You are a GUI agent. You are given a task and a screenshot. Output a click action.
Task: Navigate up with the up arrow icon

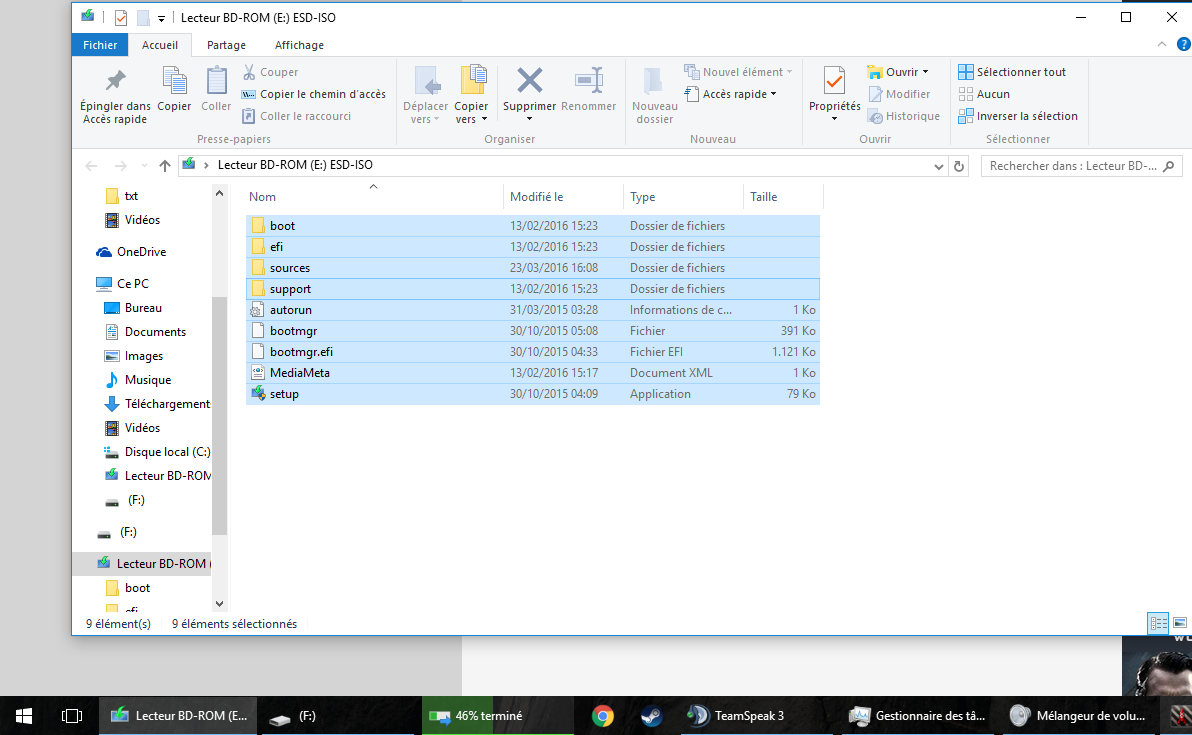coord(165,166)
